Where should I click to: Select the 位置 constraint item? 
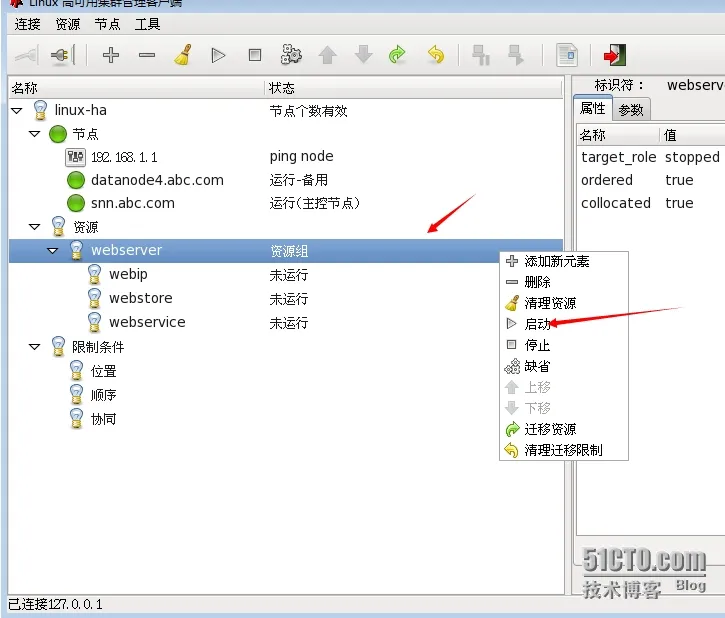pos(104,371)
